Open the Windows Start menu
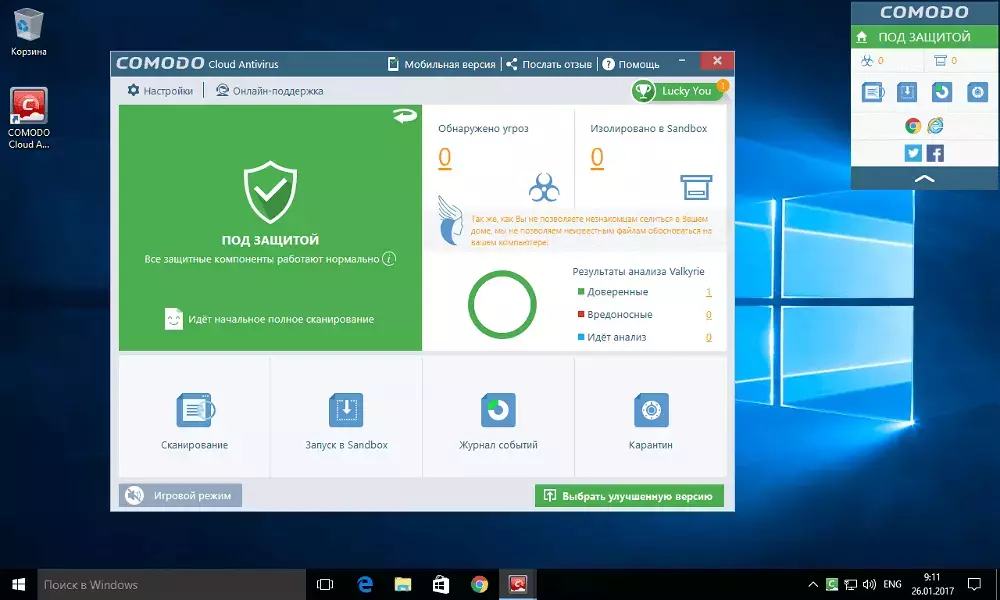The width and height of the screenshot is (1000, 600). (x=18, y=584)
